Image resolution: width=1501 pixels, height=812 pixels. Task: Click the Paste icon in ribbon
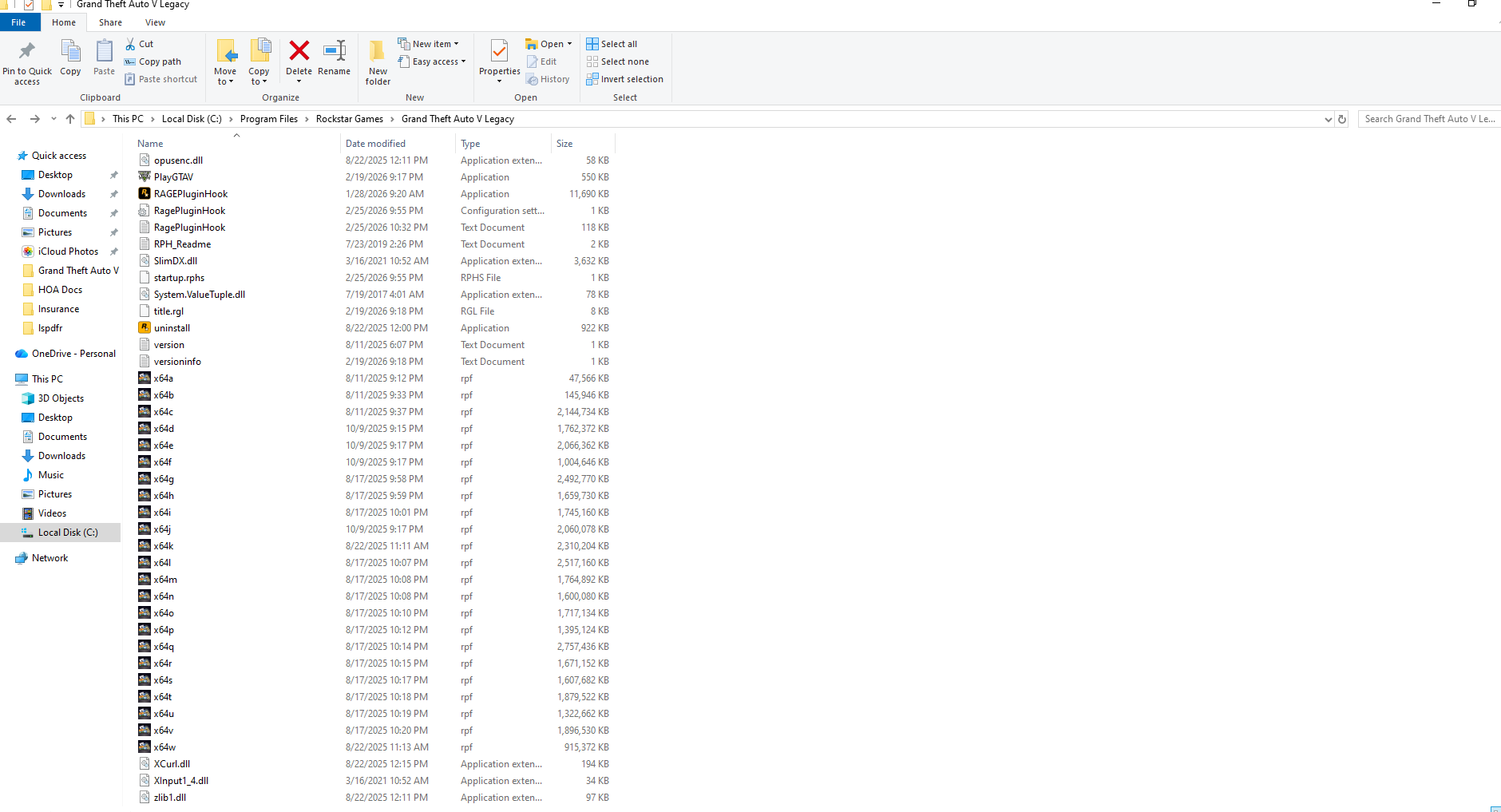[104, 51]
